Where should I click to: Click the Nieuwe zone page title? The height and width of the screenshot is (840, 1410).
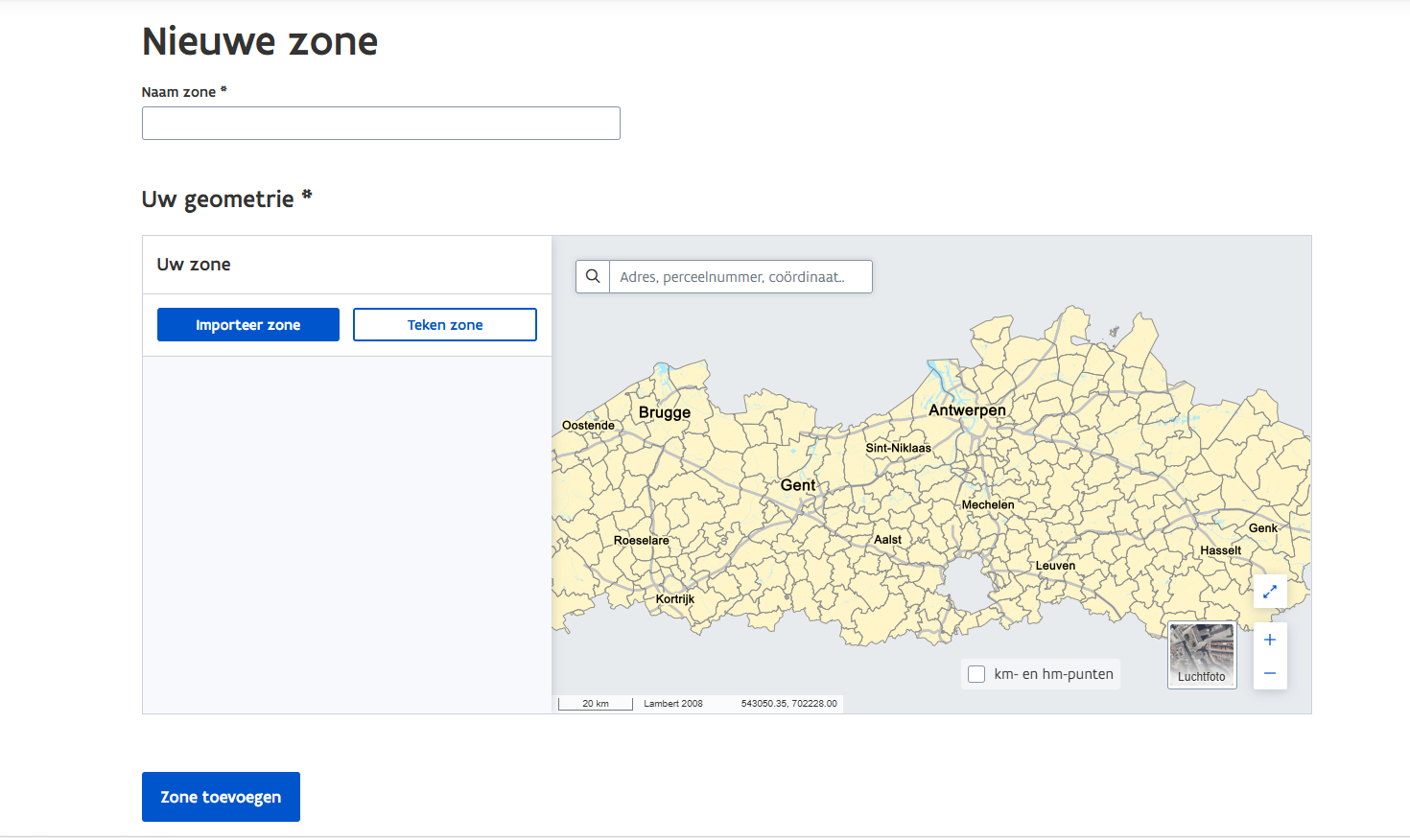[260, 41]
